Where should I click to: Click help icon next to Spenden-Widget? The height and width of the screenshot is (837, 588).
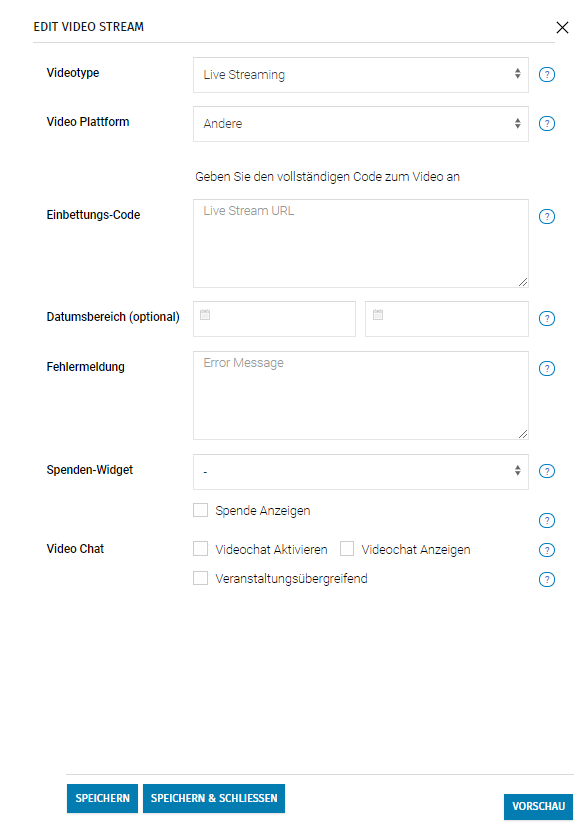[x=546, y=471]
